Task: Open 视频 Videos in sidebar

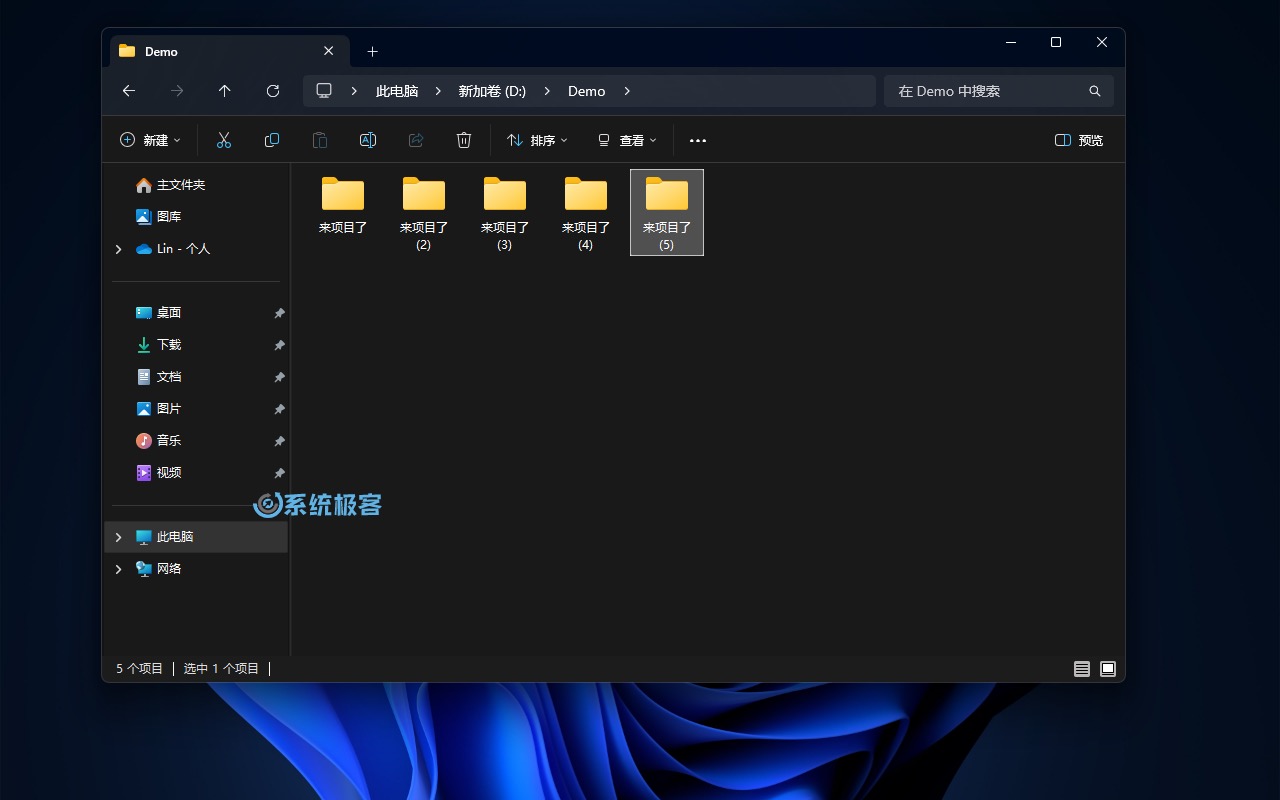Action: tap(158, 473)
